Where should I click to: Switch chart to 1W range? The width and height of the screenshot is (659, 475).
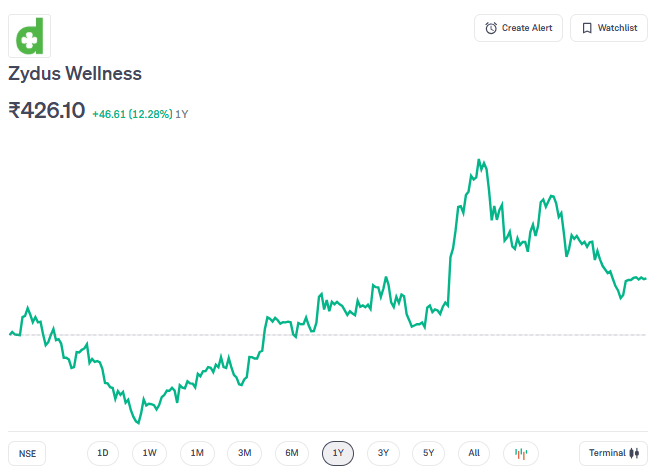(x=149, y=453)
